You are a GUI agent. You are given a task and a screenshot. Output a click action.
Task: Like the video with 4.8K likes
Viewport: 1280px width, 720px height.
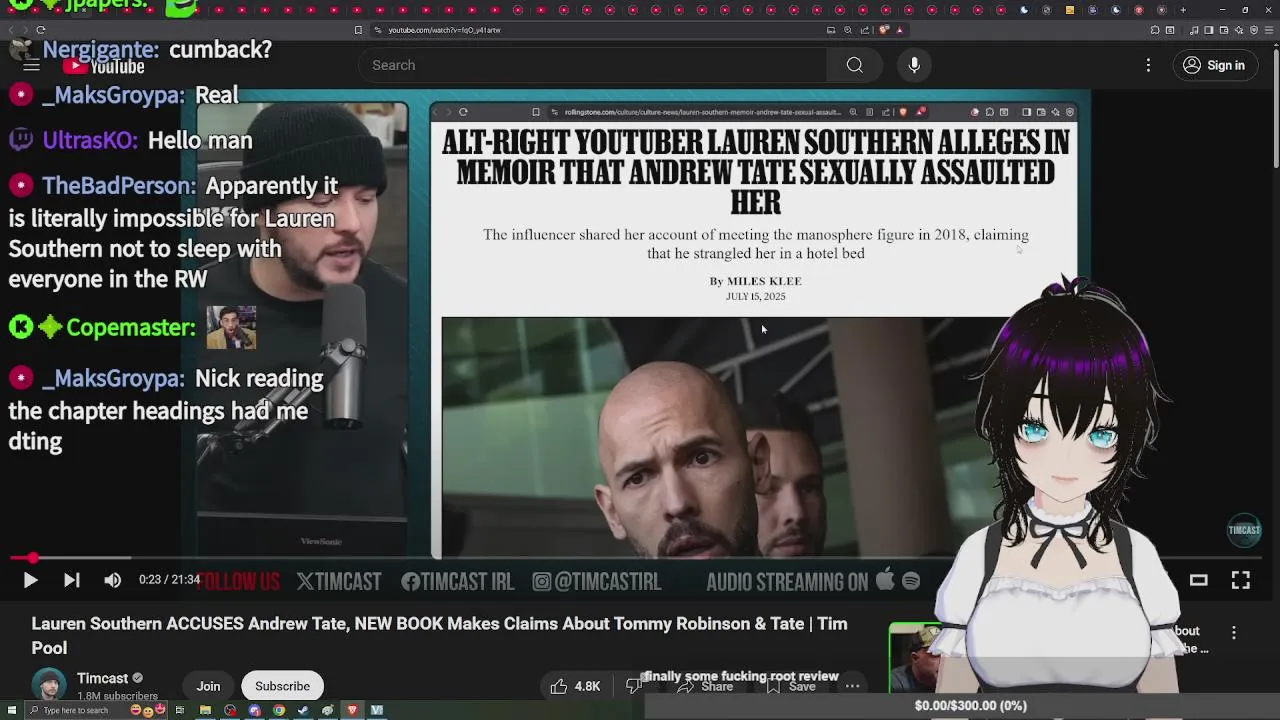click(x=576, y=686)
